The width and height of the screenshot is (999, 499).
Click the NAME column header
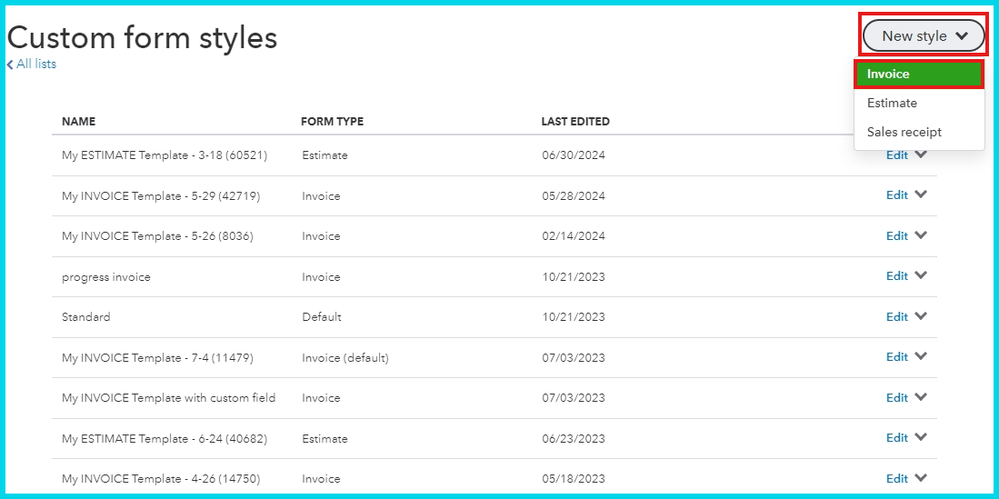click(x=79, y=122)
